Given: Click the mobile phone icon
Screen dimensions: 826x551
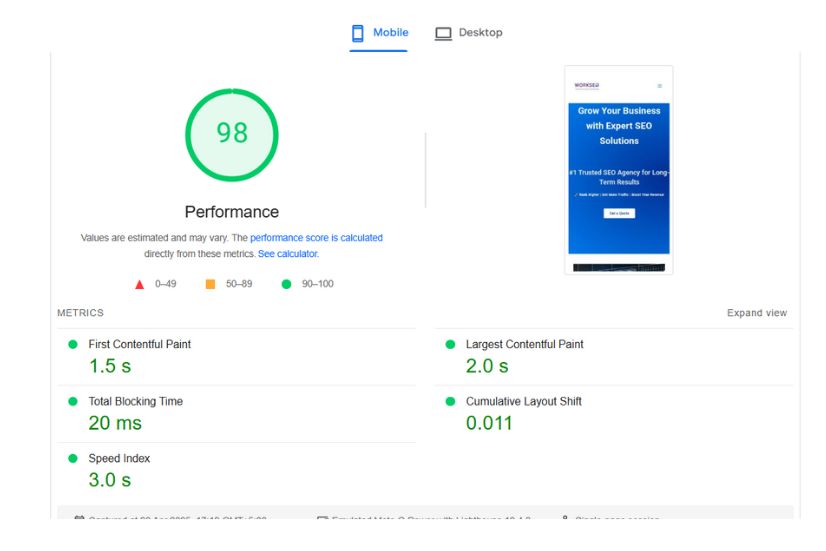Looking at the screenshot, I should 357,33.
